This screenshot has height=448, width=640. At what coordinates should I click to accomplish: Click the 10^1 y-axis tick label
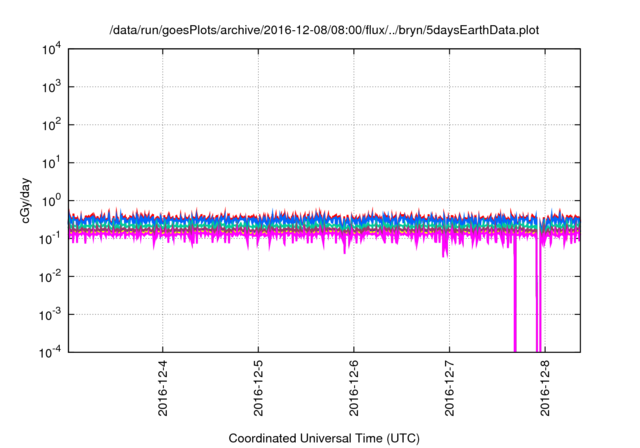51,163
